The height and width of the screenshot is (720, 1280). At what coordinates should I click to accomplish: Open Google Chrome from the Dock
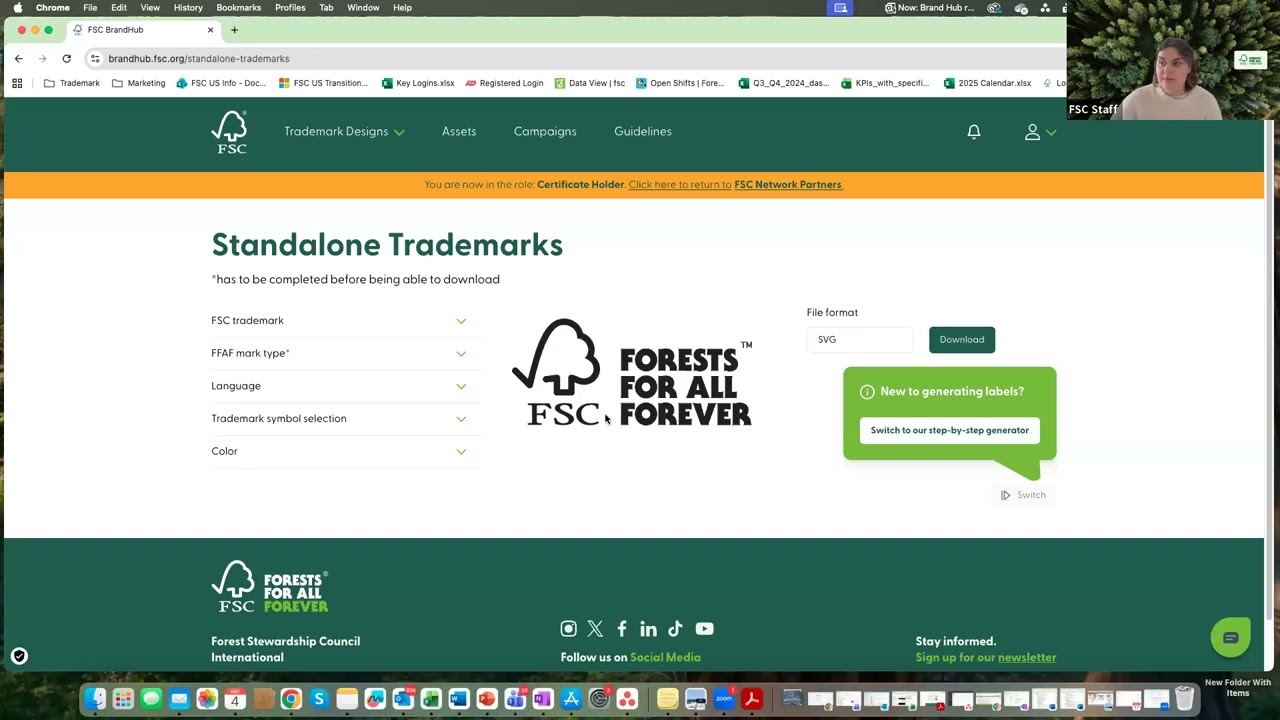click(x=291, y=699)
